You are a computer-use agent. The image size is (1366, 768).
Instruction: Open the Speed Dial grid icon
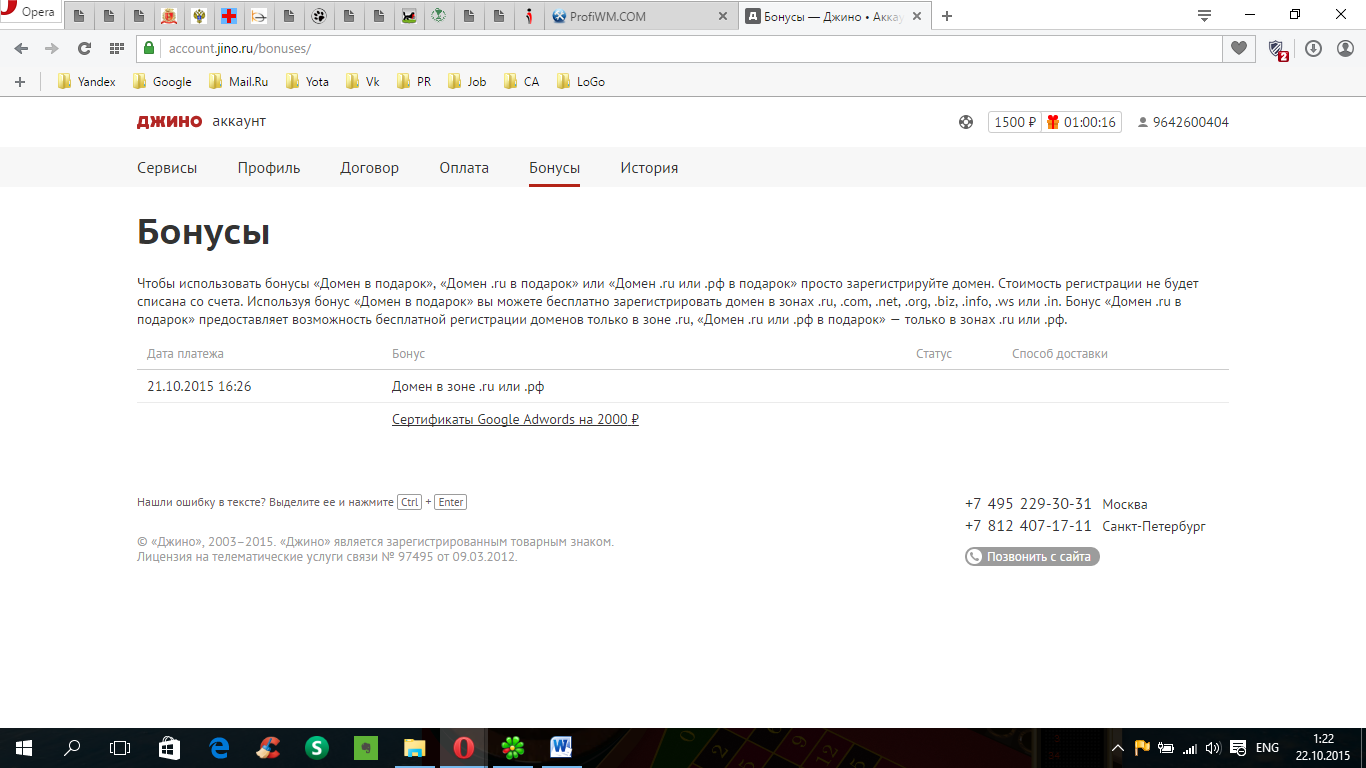(117, 48)
